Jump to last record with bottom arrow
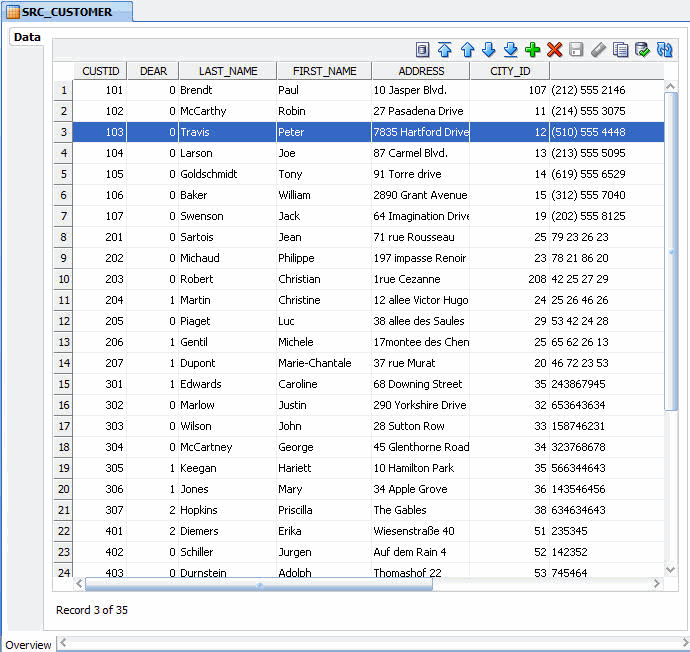The height and width of the screenshot is (652, 690). (x=510, y=50)
